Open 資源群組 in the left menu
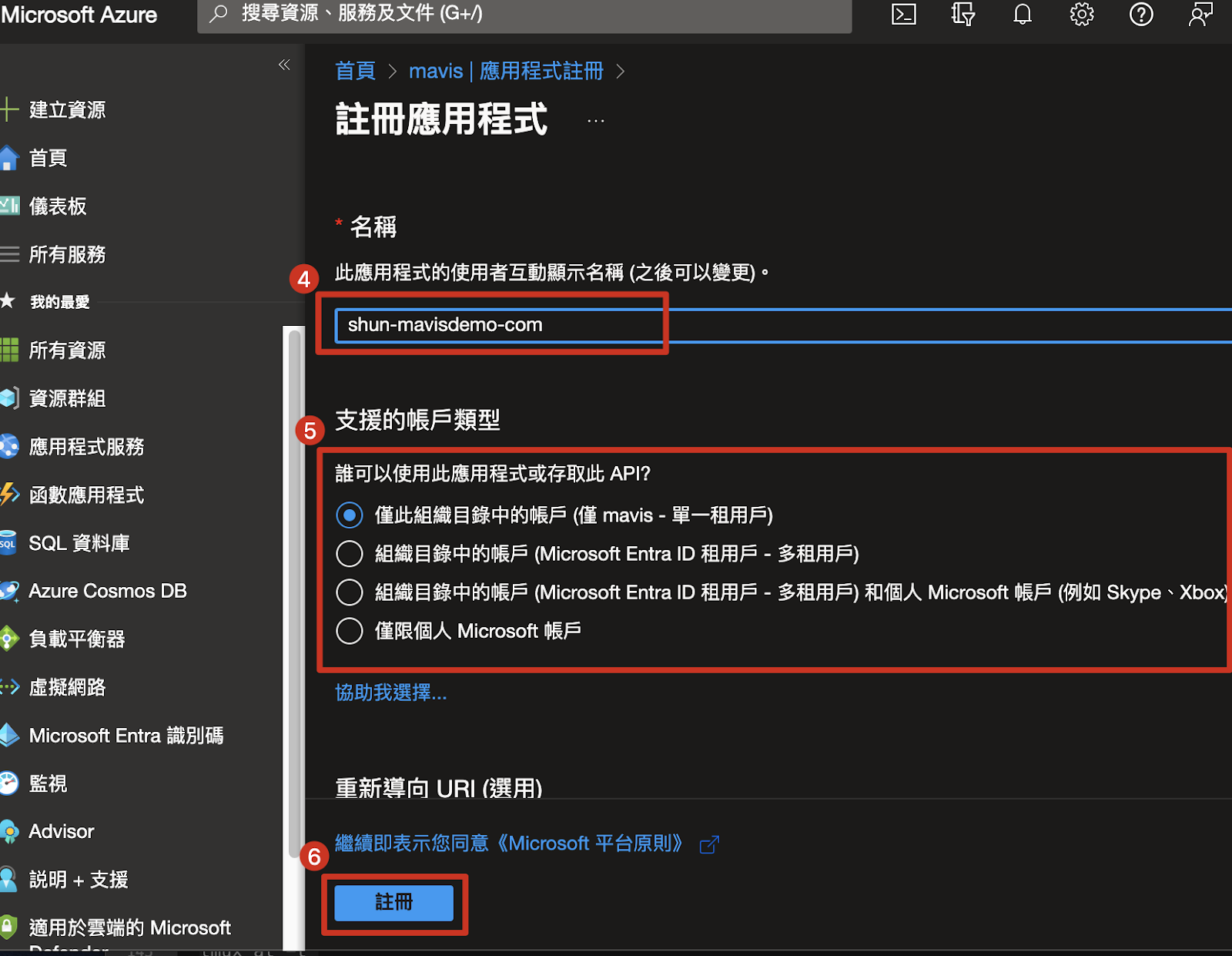Image resolution: width=1232 pixels, height=956 pixels. tap(67, 399)
